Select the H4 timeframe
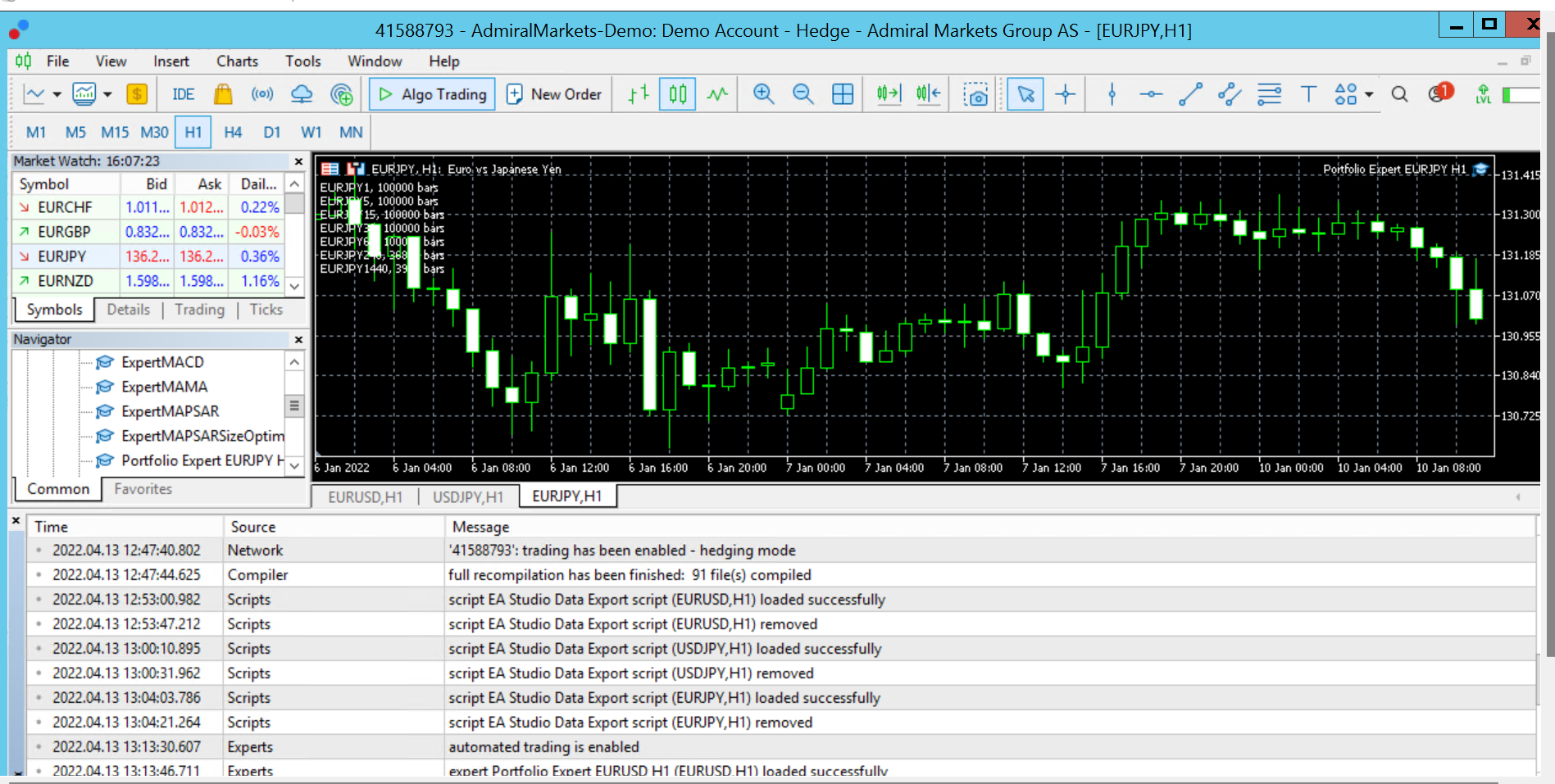This screenshot has height=784, width=1555. click(x=233, y=132)
